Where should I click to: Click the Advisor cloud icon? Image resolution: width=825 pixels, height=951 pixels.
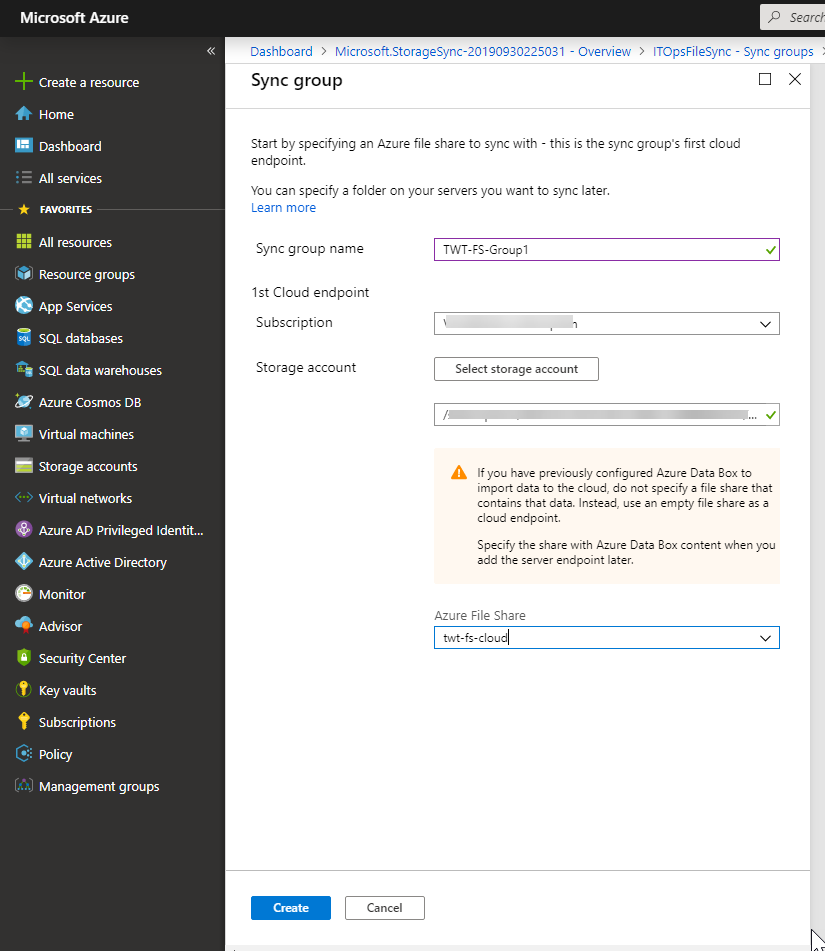point(24,625)
